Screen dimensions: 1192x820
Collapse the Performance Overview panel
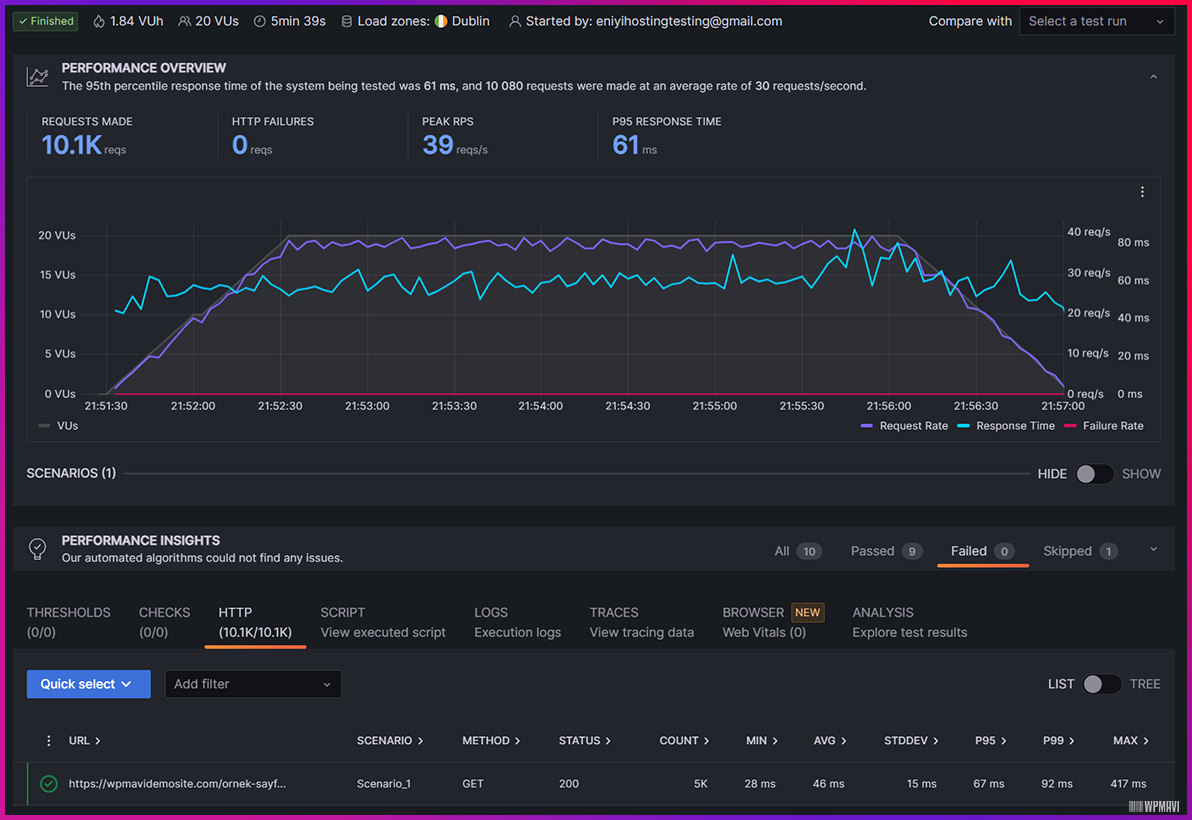coord(1153,77)
